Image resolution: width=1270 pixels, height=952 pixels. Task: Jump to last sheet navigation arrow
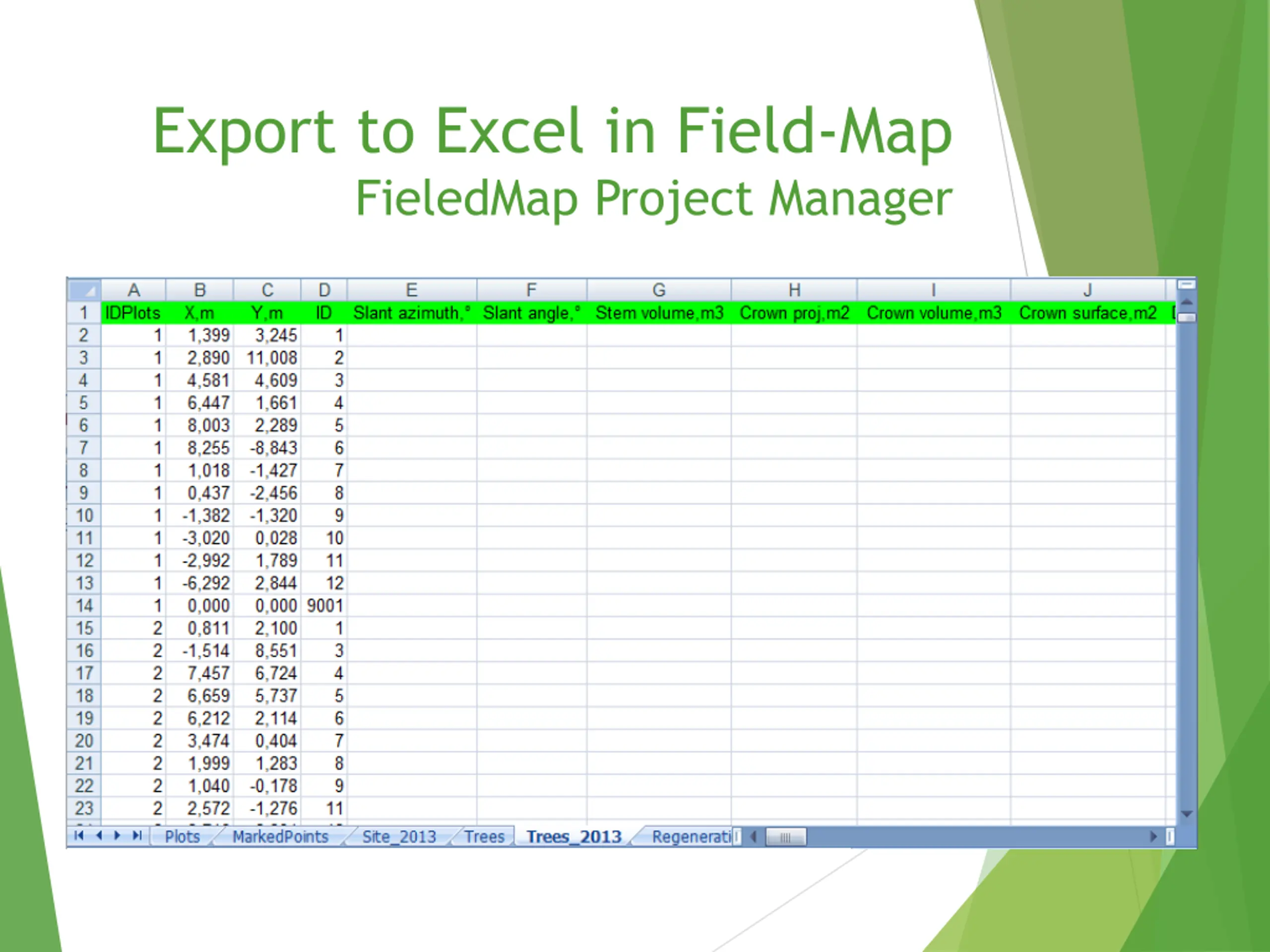pos(136,835)
